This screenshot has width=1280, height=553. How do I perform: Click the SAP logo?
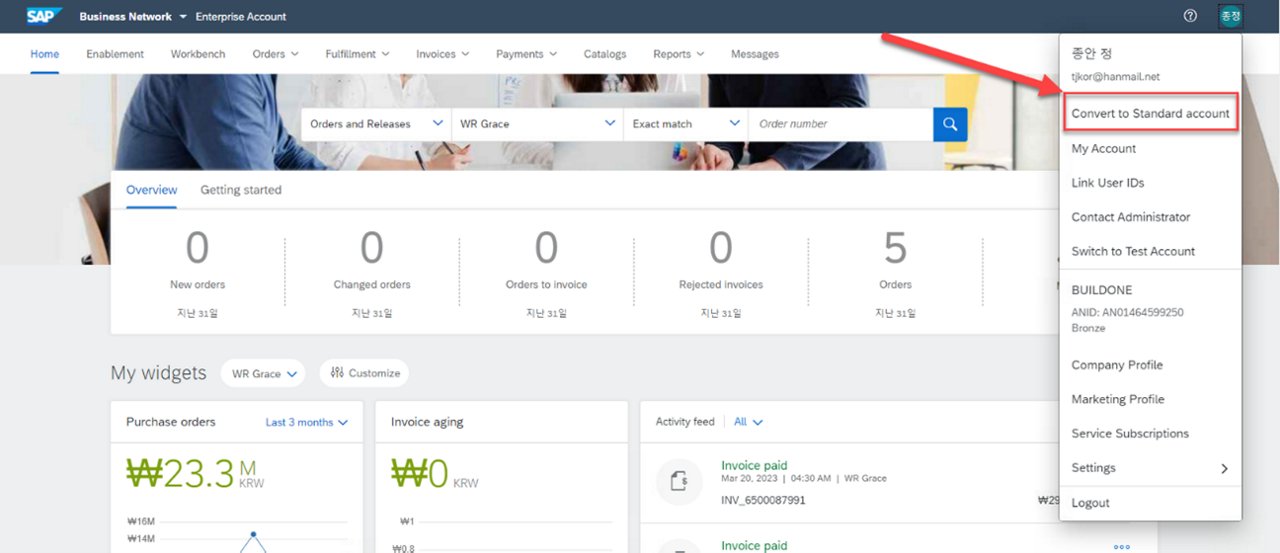click(45, 16)
